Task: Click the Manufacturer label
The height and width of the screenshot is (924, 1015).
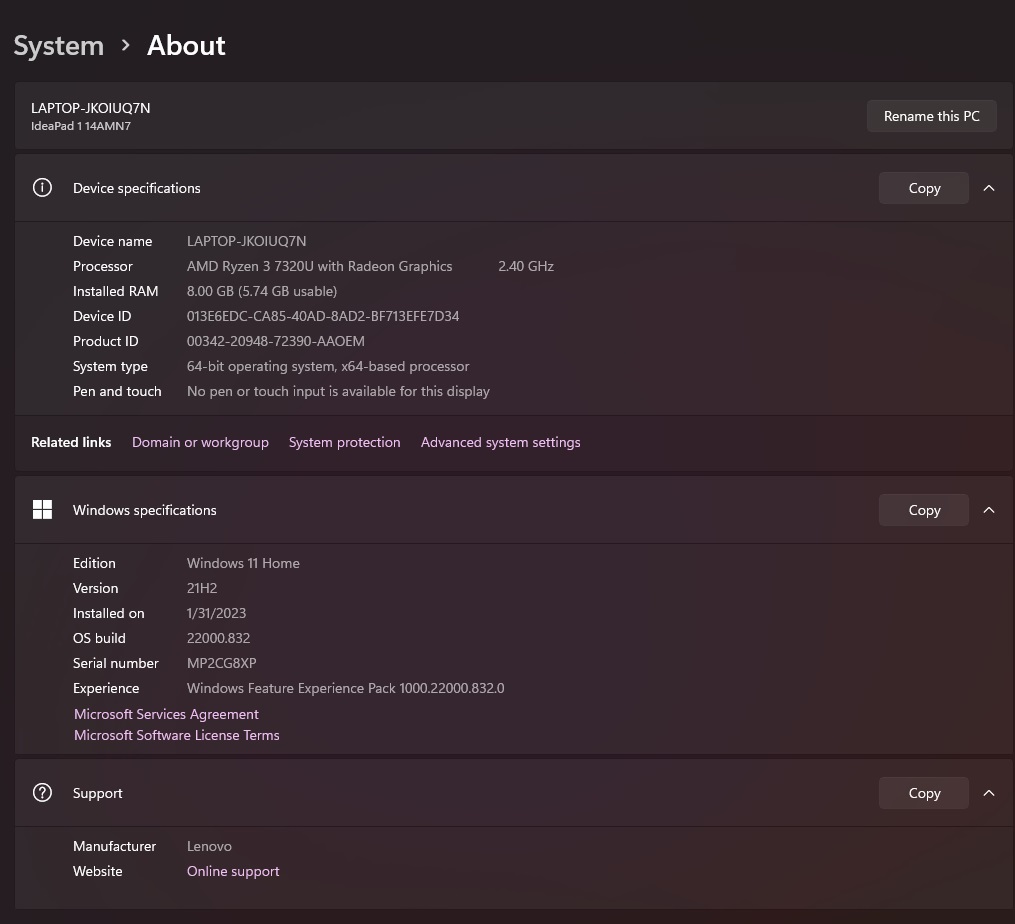Action: click(x=114, y=846)
